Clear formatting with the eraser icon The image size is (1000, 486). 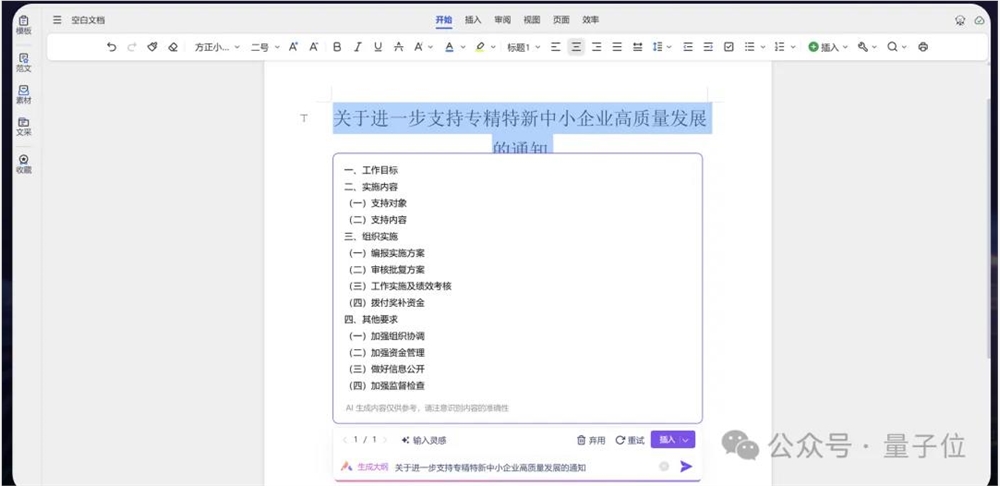pyautogui.click(x=172, y=47)
